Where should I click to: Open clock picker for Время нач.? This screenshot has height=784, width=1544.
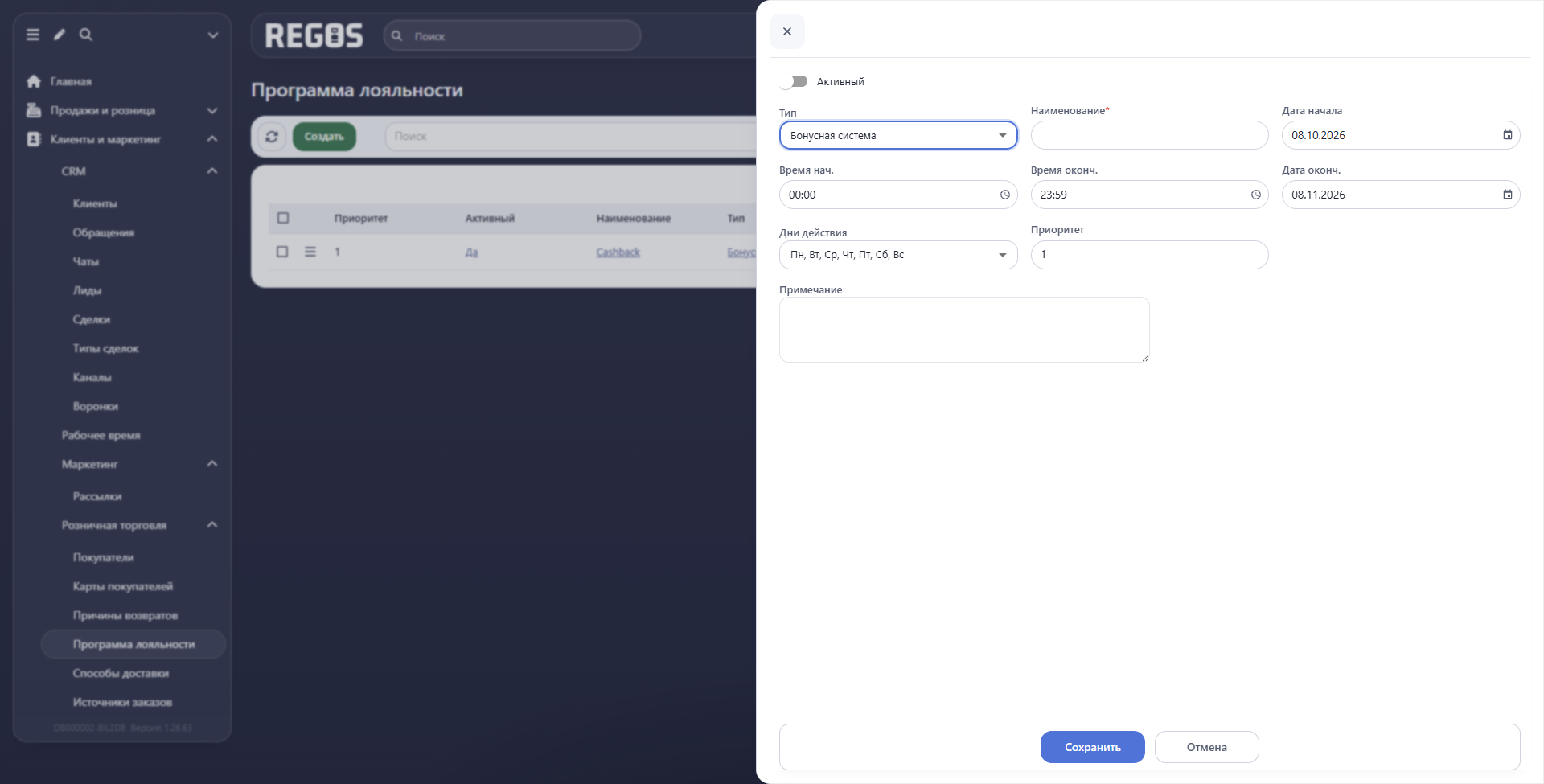point(1005,195)
